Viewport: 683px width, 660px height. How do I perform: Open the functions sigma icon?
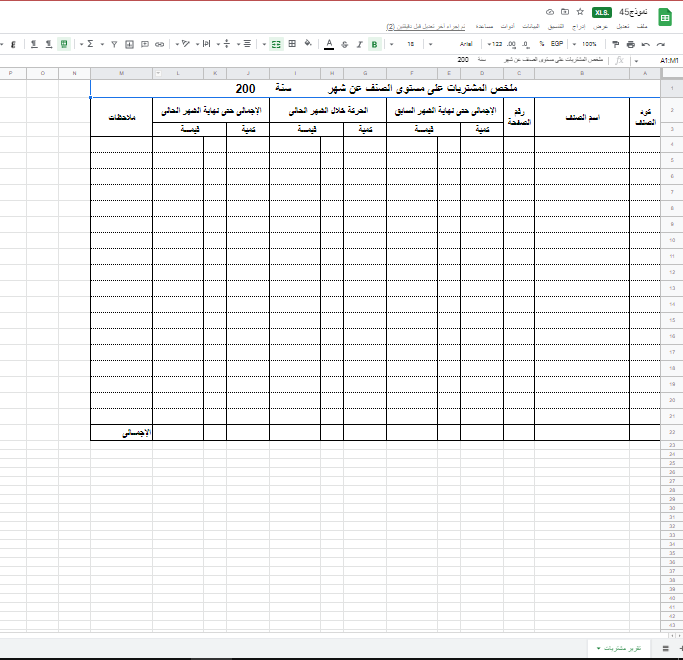click(90, 44)
